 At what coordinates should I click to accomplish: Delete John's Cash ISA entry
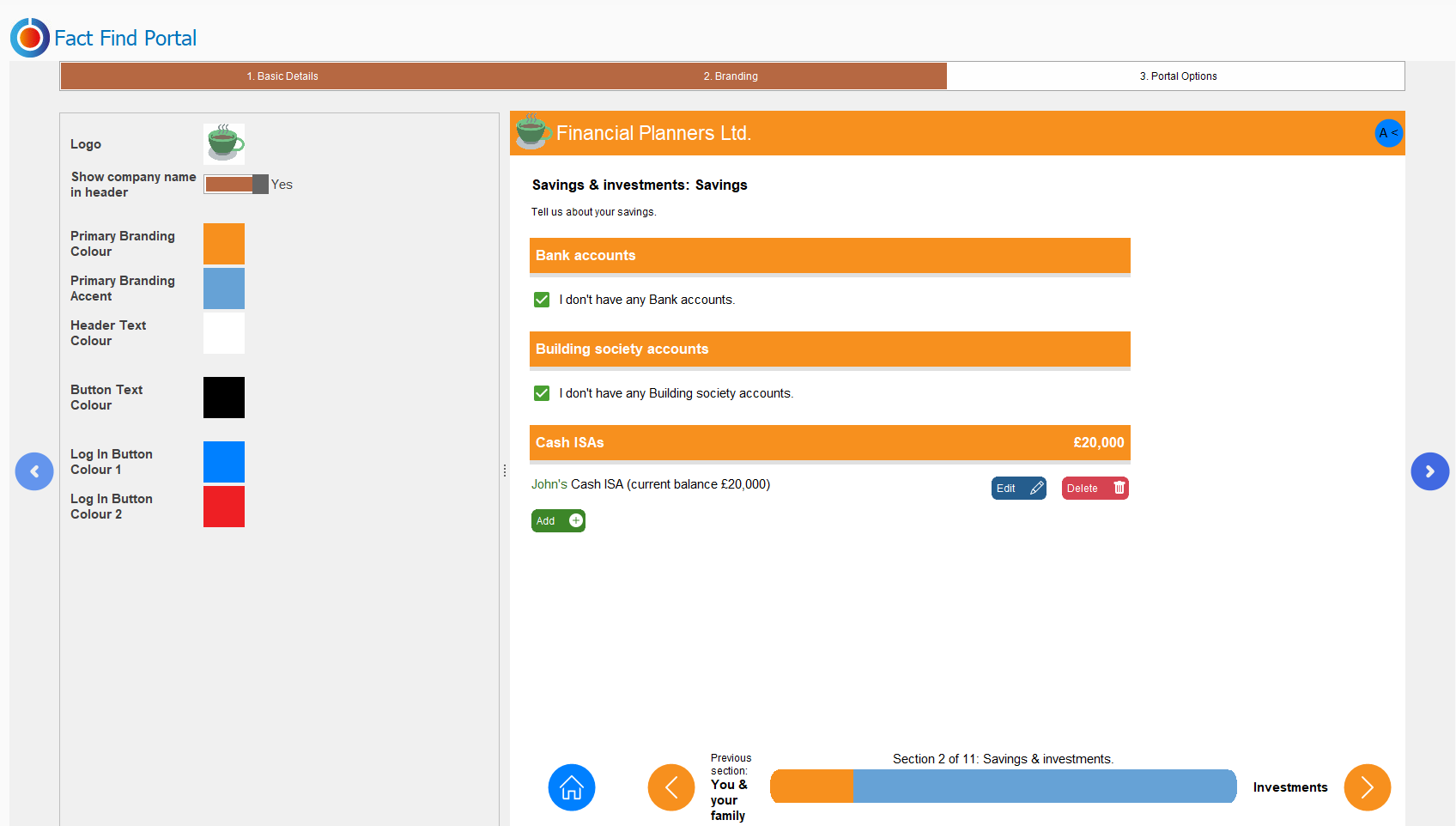pyautogui.click(x=1095, y=489)
